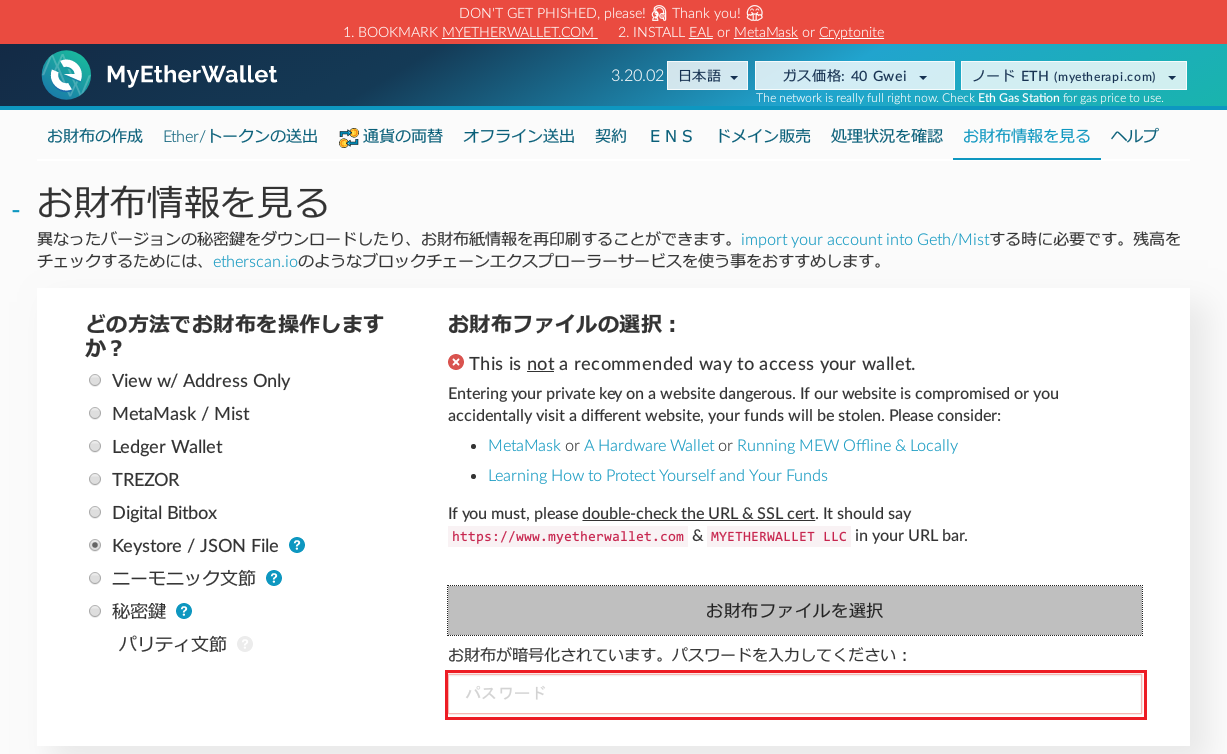Switch to 契約 tab
Viewport: 1227px width, 754px height.
[x=611, y=136]
